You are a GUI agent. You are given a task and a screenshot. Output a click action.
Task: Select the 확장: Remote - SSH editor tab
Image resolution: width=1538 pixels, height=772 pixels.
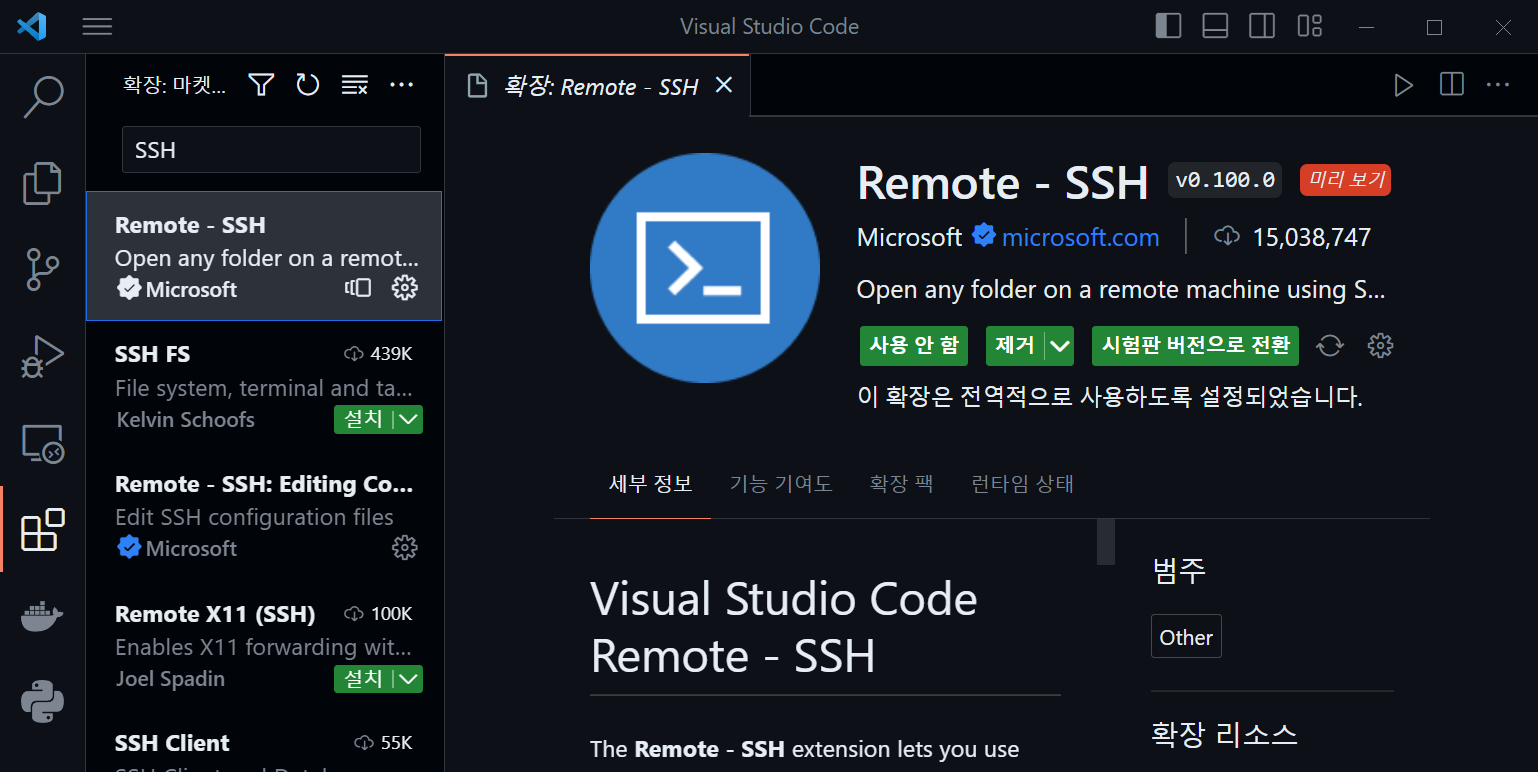(x=598, y=86)
